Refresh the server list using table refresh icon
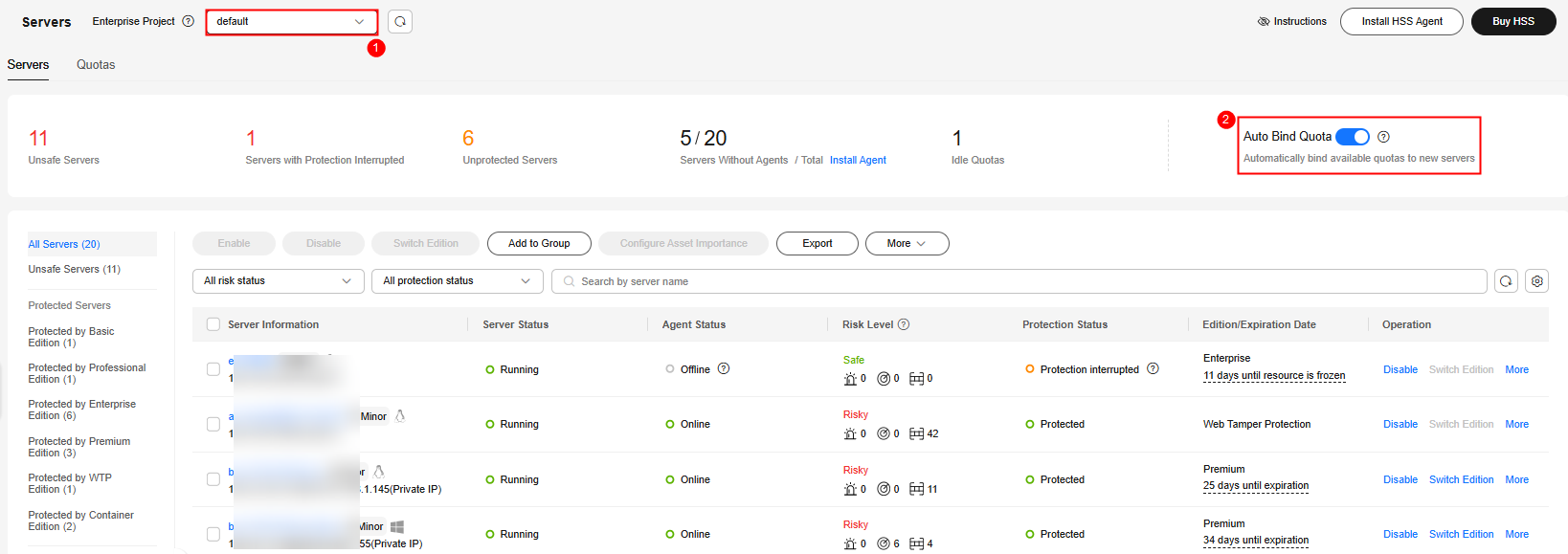The height and width of the screenshot is (554, 1568). [x=1506, y=281]
